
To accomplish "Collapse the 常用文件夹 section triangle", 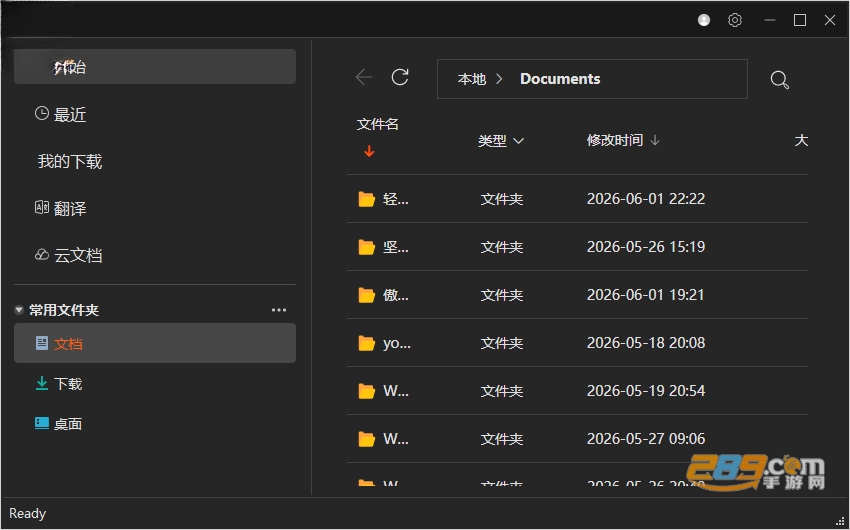I will click(x=19, y=310).
